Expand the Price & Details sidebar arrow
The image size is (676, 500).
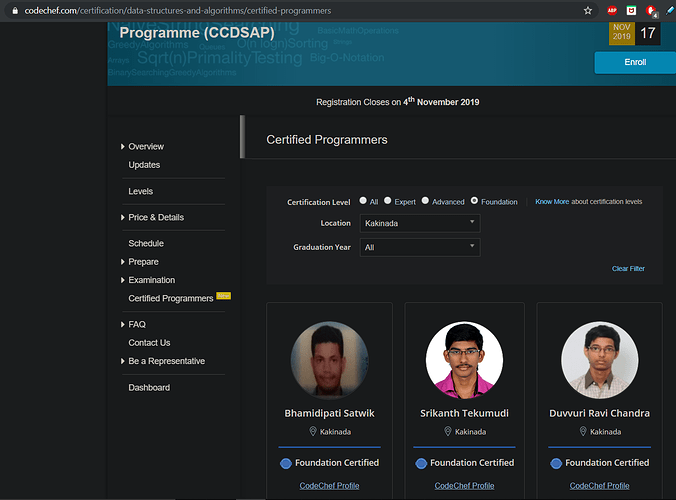(x=122, y=217)
